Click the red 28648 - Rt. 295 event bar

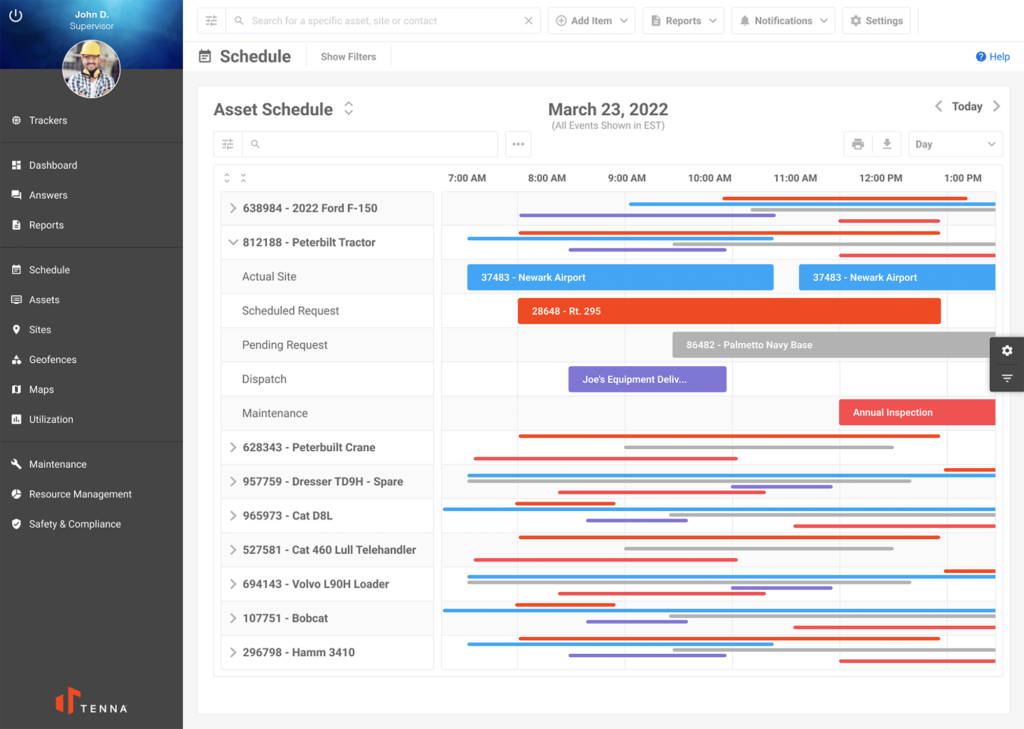coord(728,311)
